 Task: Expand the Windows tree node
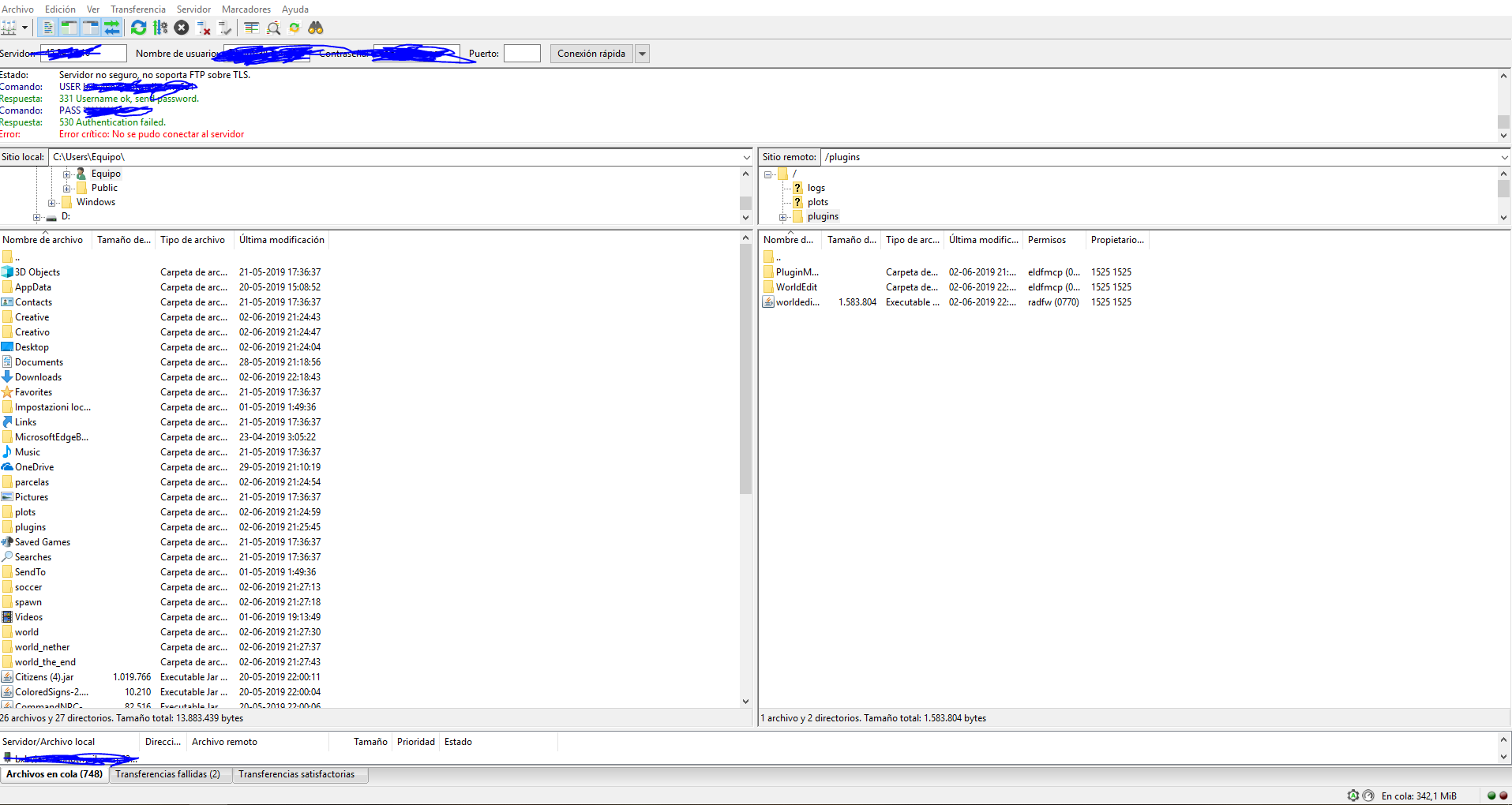pyautogui.click(x=52, y=203)
